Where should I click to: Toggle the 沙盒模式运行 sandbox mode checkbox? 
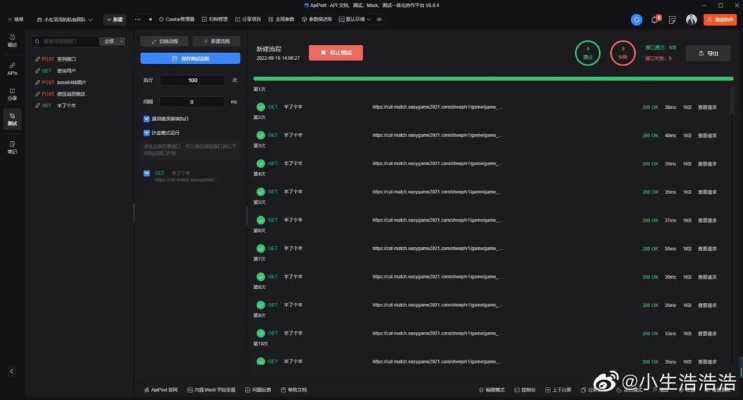(x=146, y=133)
